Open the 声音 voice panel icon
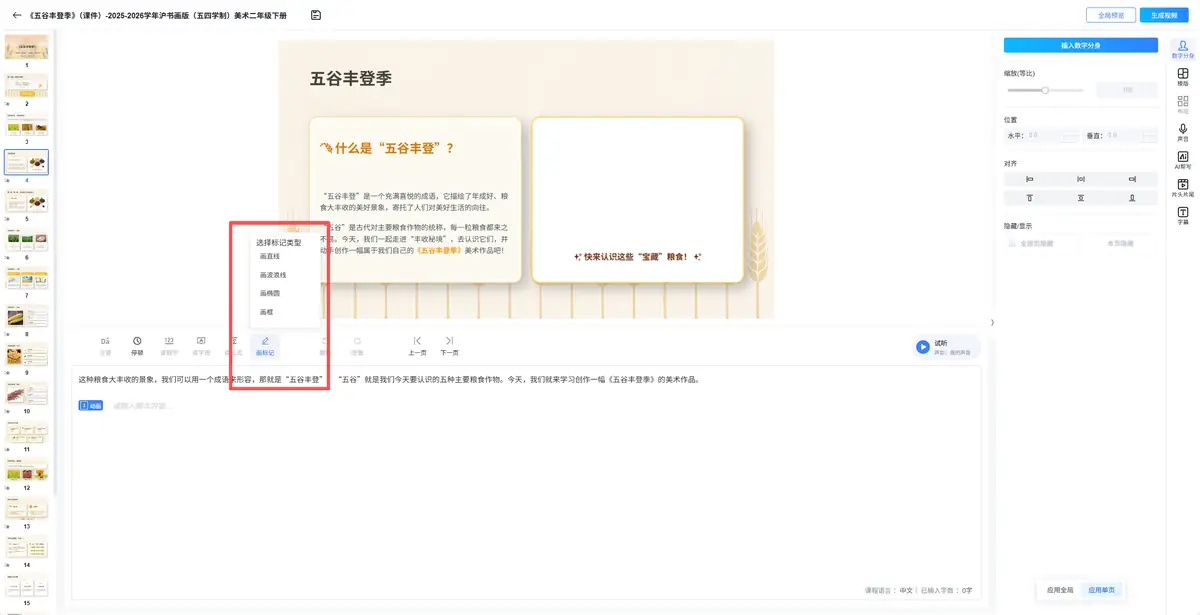 (x=1183, y=133)
